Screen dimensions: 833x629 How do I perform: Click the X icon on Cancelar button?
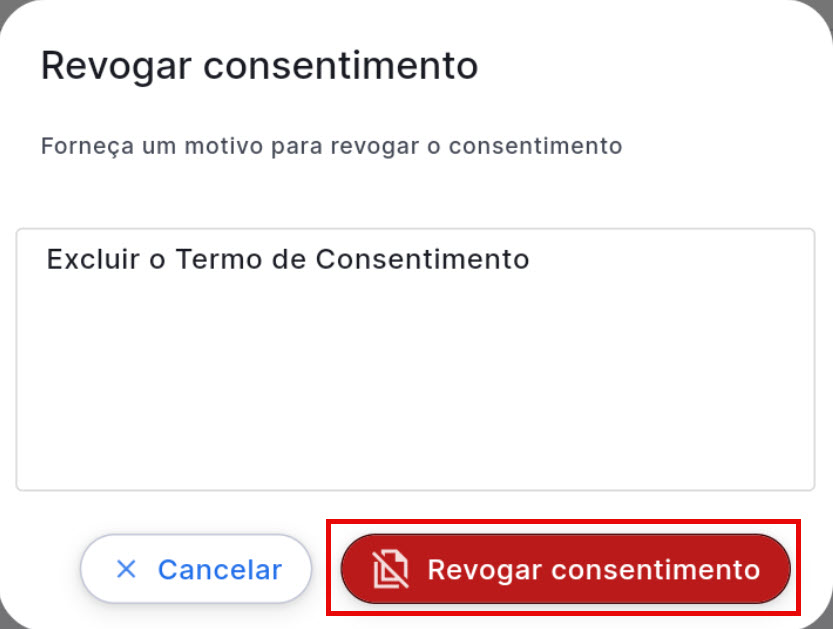tap(126, 569)
